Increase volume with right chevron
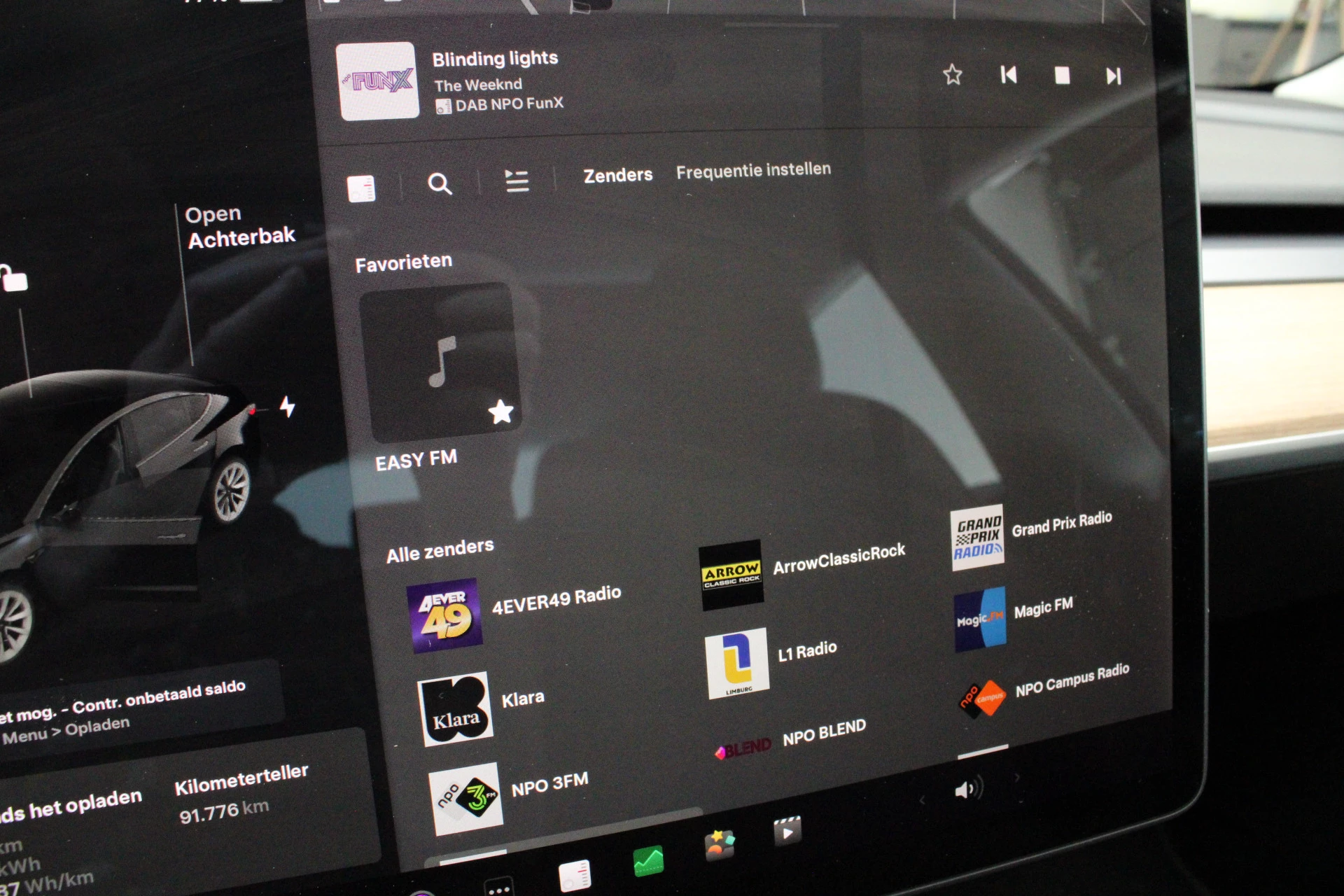Screen dimensions: 1344x896 click(1016, 777)
